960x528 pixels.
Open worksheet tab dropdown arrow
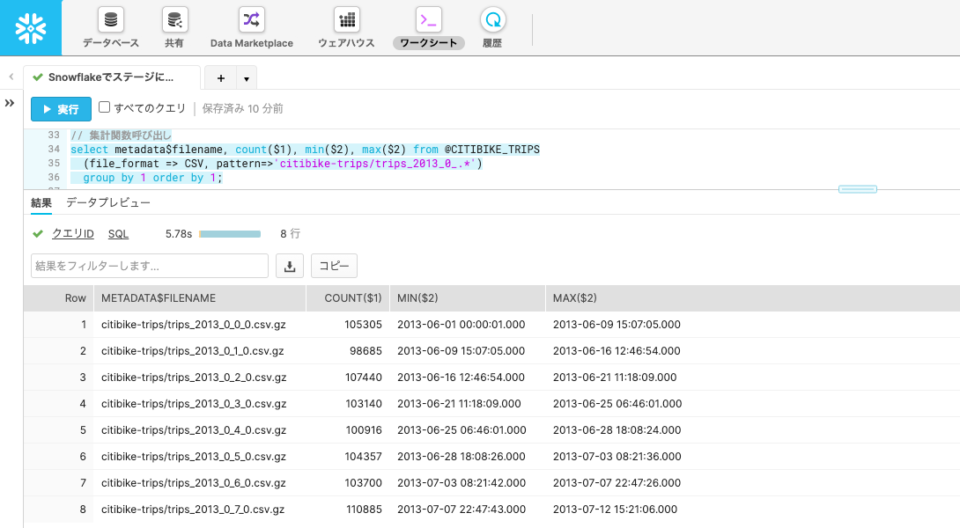point(246,78)
